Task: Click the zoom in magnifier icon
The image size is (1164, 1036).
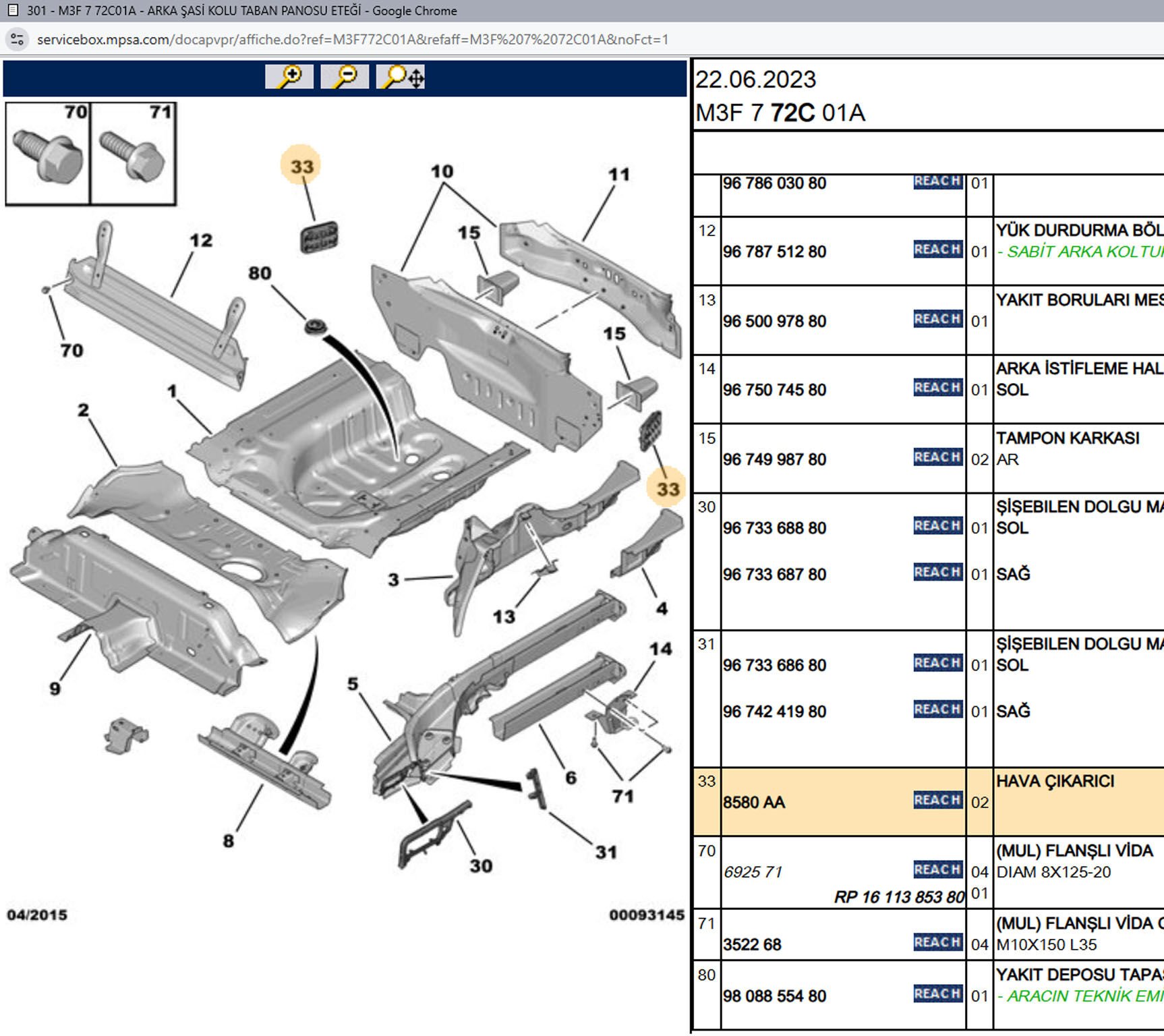Action: 289,76
